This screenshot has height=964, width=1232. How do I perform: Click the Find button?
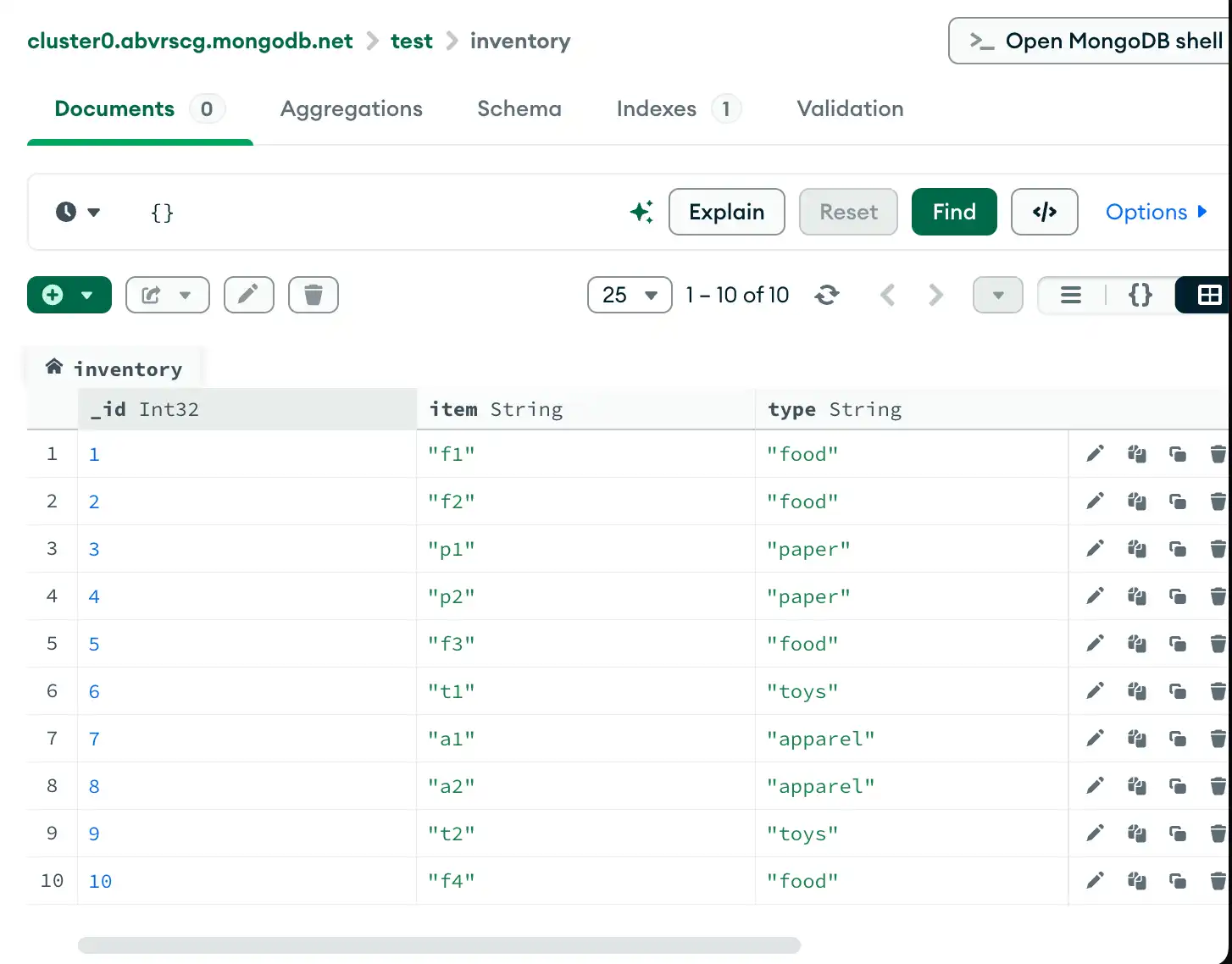pyautogui.click(x=954, y=212)
